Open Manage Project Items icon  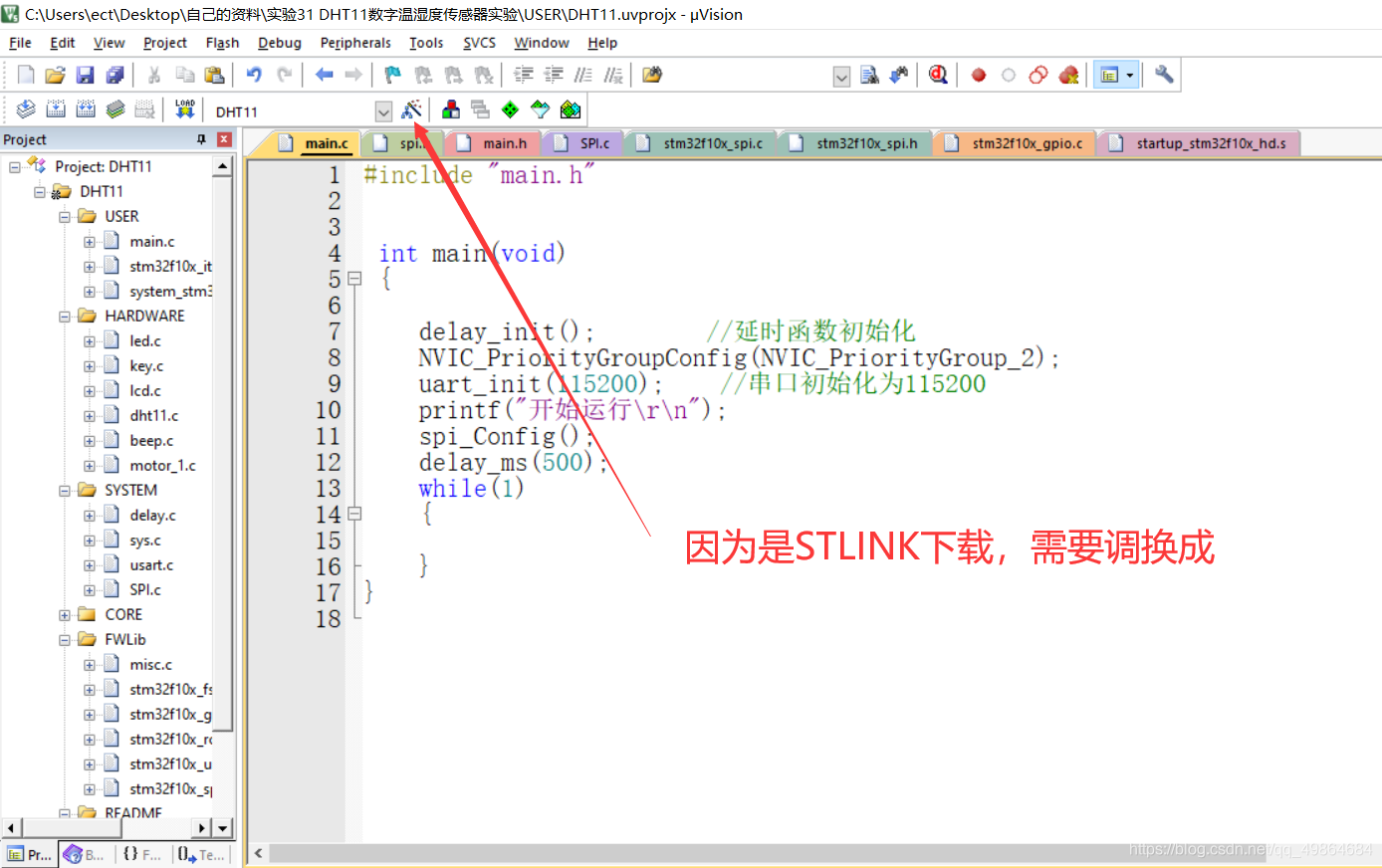(451, 109)
